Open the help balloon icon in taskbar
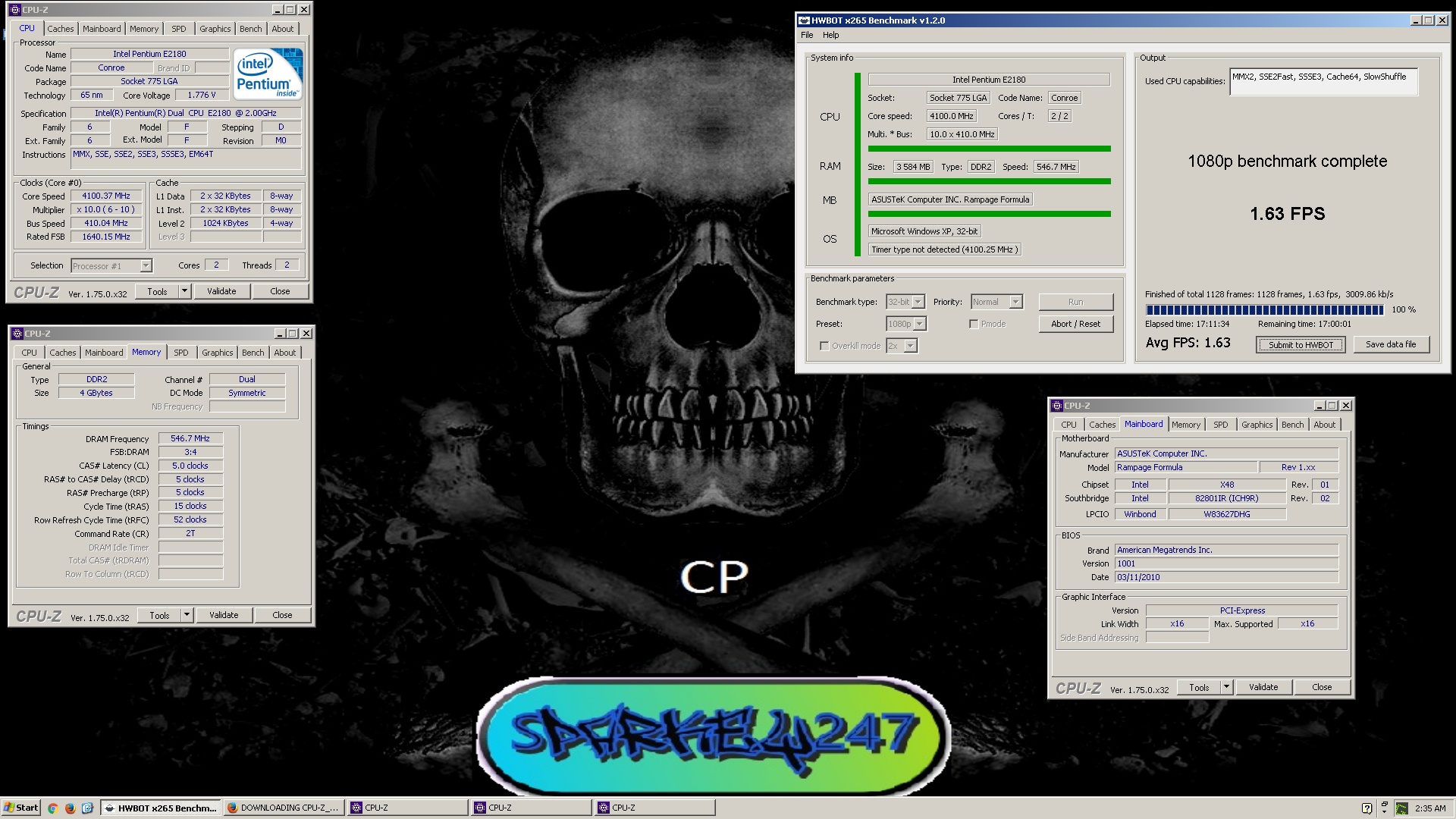This screenshot has width=1456, height=819. tap(1367, 808)
